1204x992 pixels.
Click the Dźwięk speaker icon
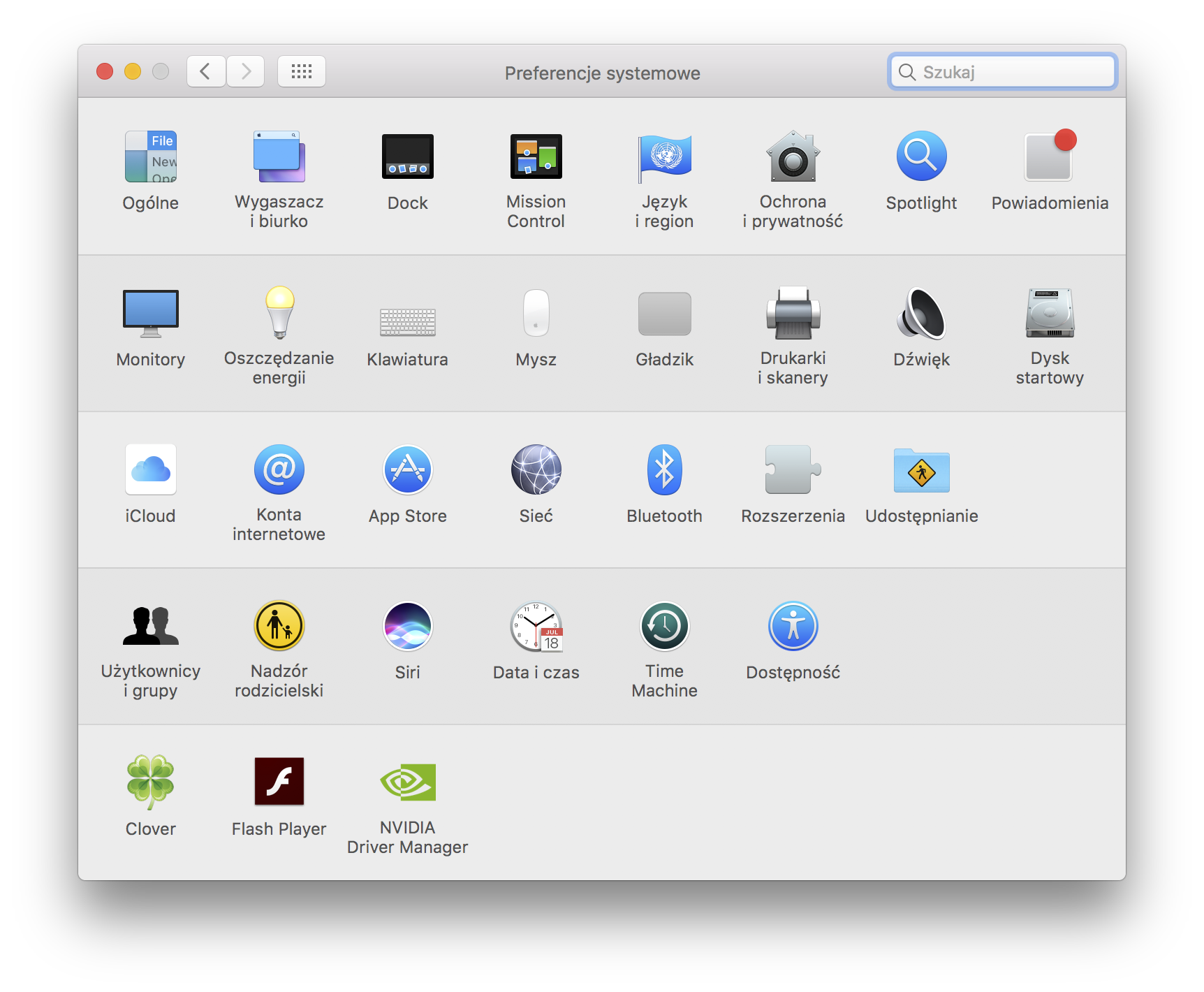921,314
